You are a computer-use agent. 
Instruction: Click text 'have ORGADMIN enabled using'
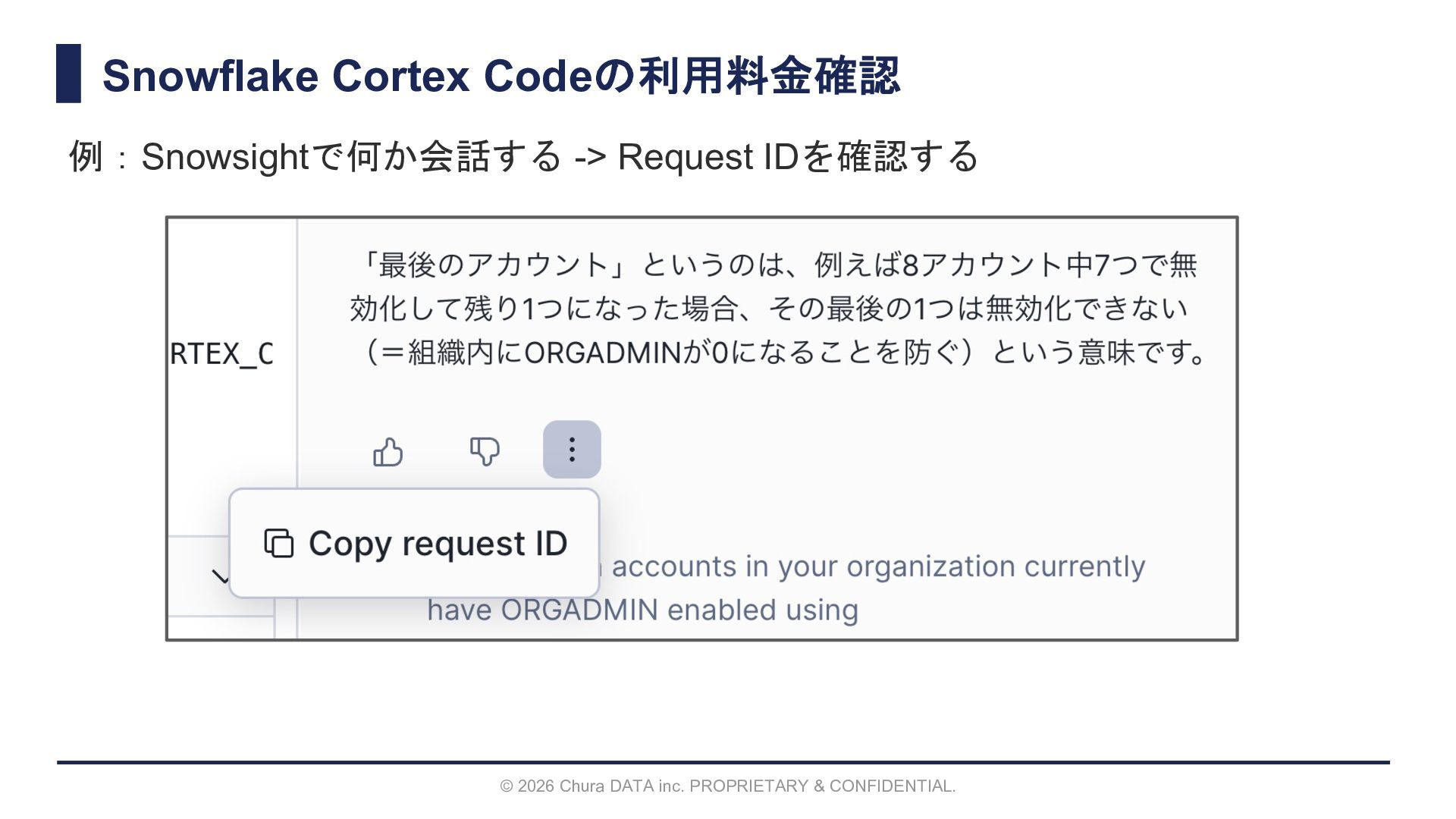coord(642,610)
